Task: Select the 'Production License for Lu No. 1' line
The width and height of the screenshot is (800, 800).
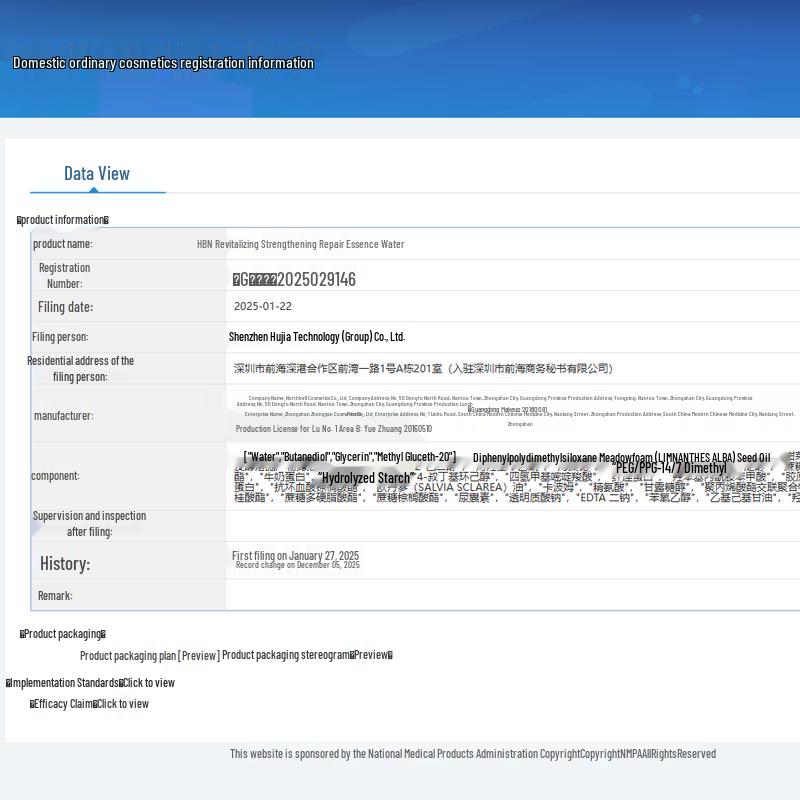Action: click(334, 429)
